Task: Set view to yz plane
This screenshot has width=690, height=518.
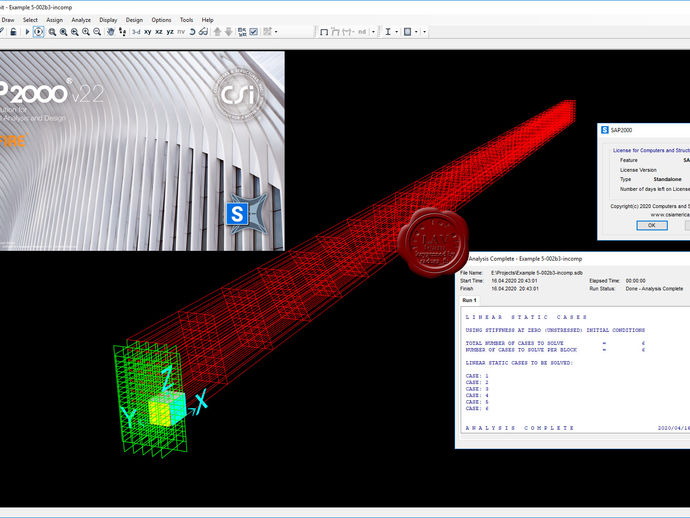Action: tap(170, 32)
